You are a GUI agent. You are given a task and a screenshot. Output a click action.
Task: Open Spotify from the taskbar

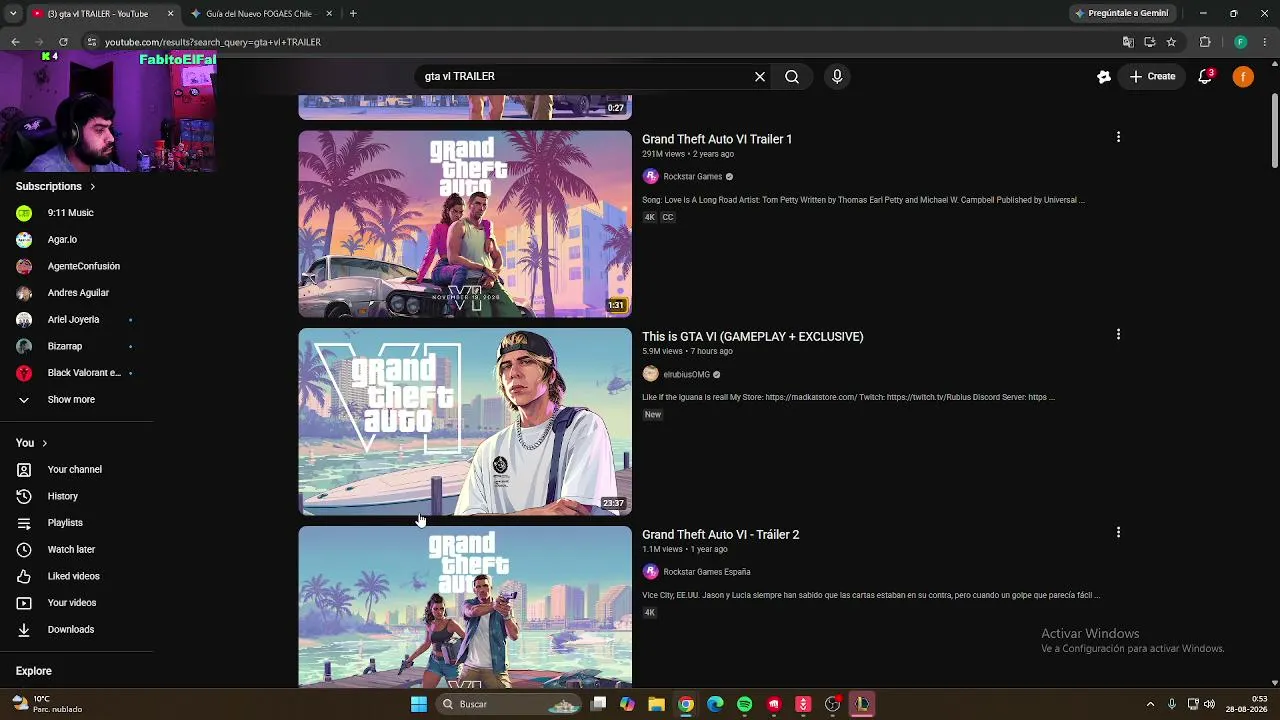coord(744,704)
